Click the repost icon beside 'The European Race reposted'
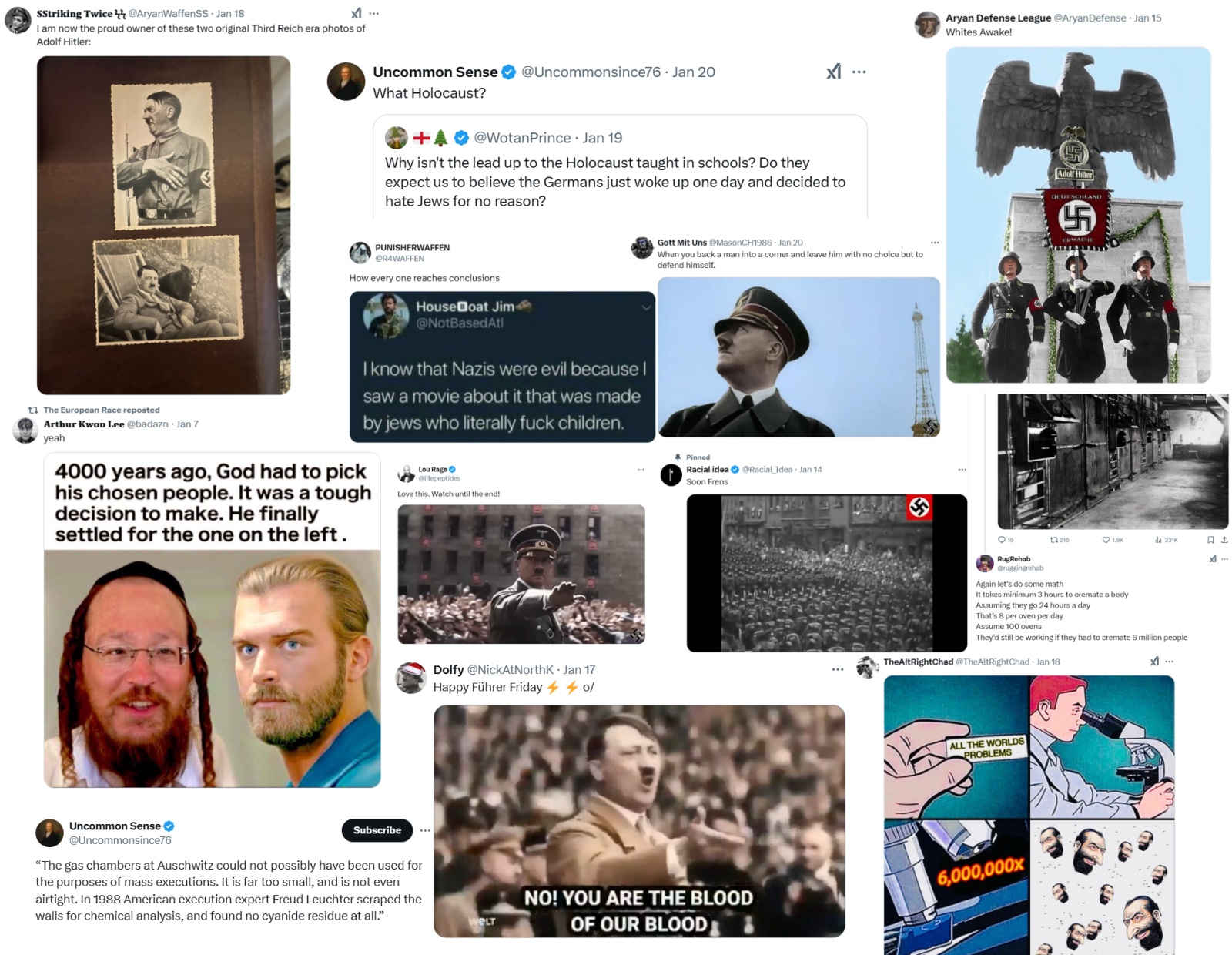 [33, 410]
